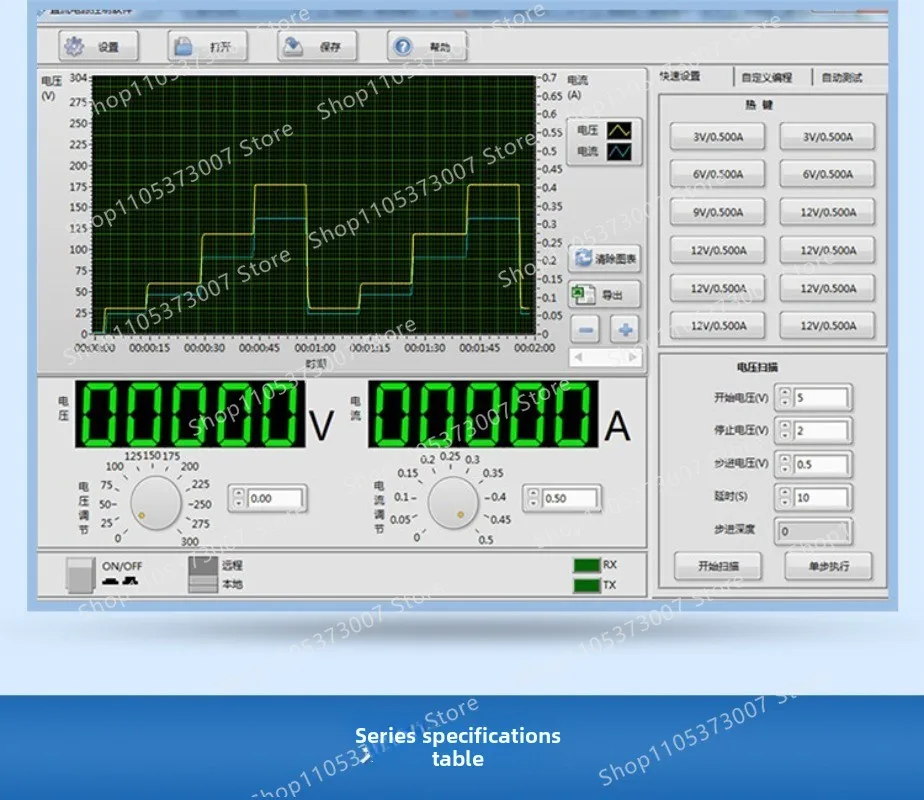Click the minus zoom-out chart button
Image resolution: width=924 pixels, height=800 pixels.
(586, 330)
